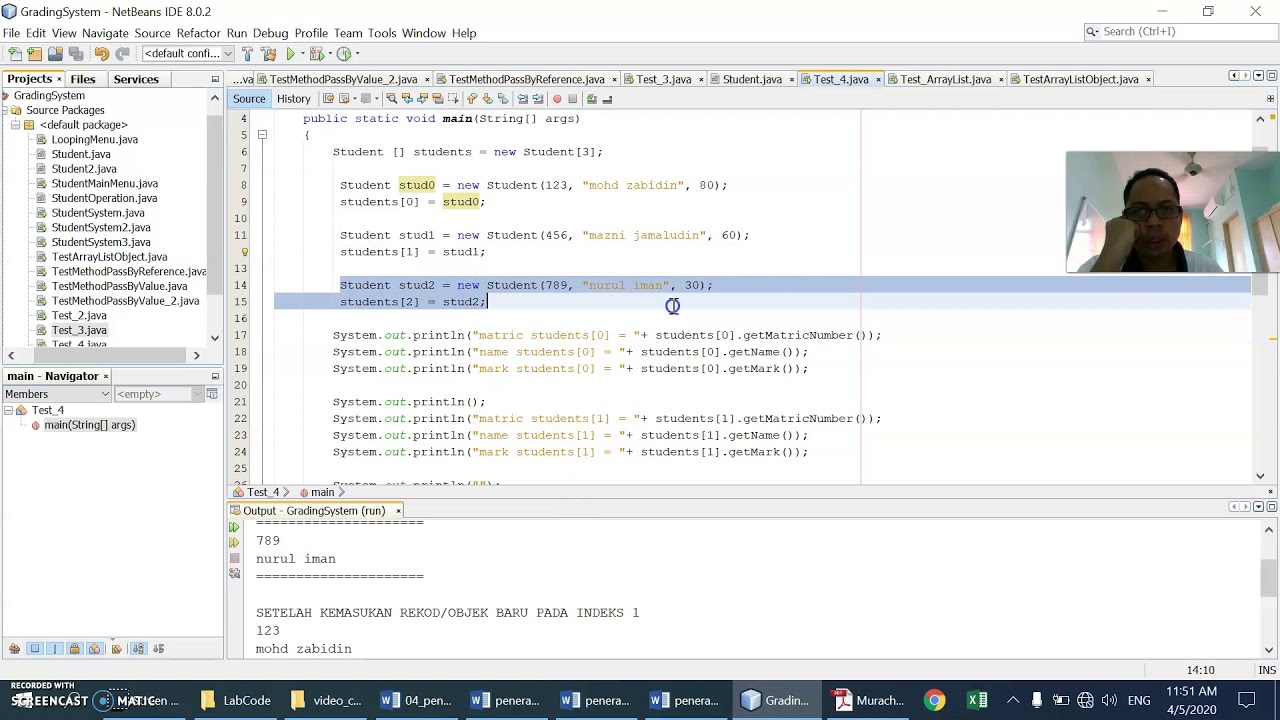
Task: Click the editor Find Selection icon
Action: (x=391, y=99)
